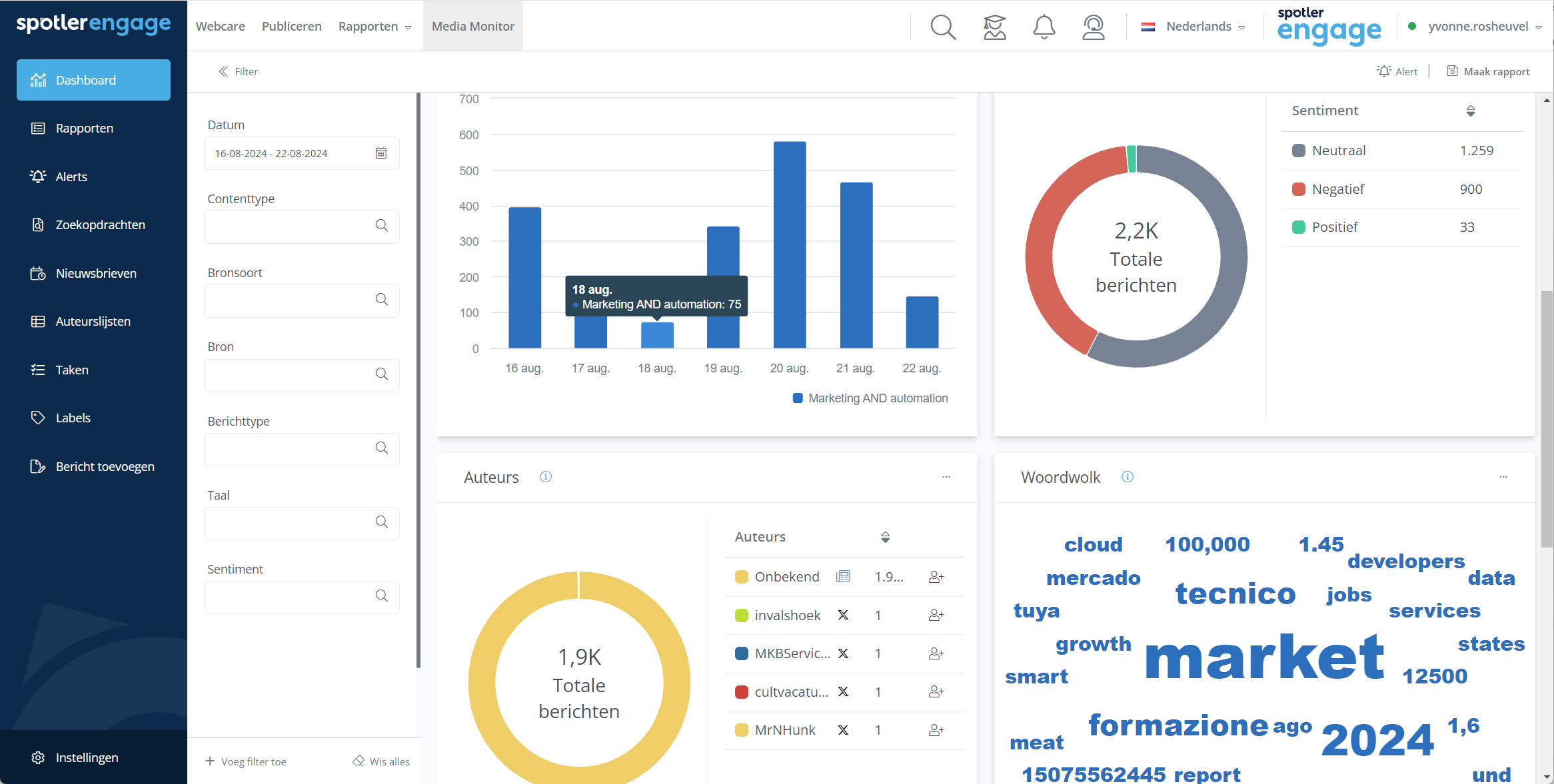Click Wis alles to clear filters
1554x784 pixels.
pyautogui.click(x=381, y=761)
